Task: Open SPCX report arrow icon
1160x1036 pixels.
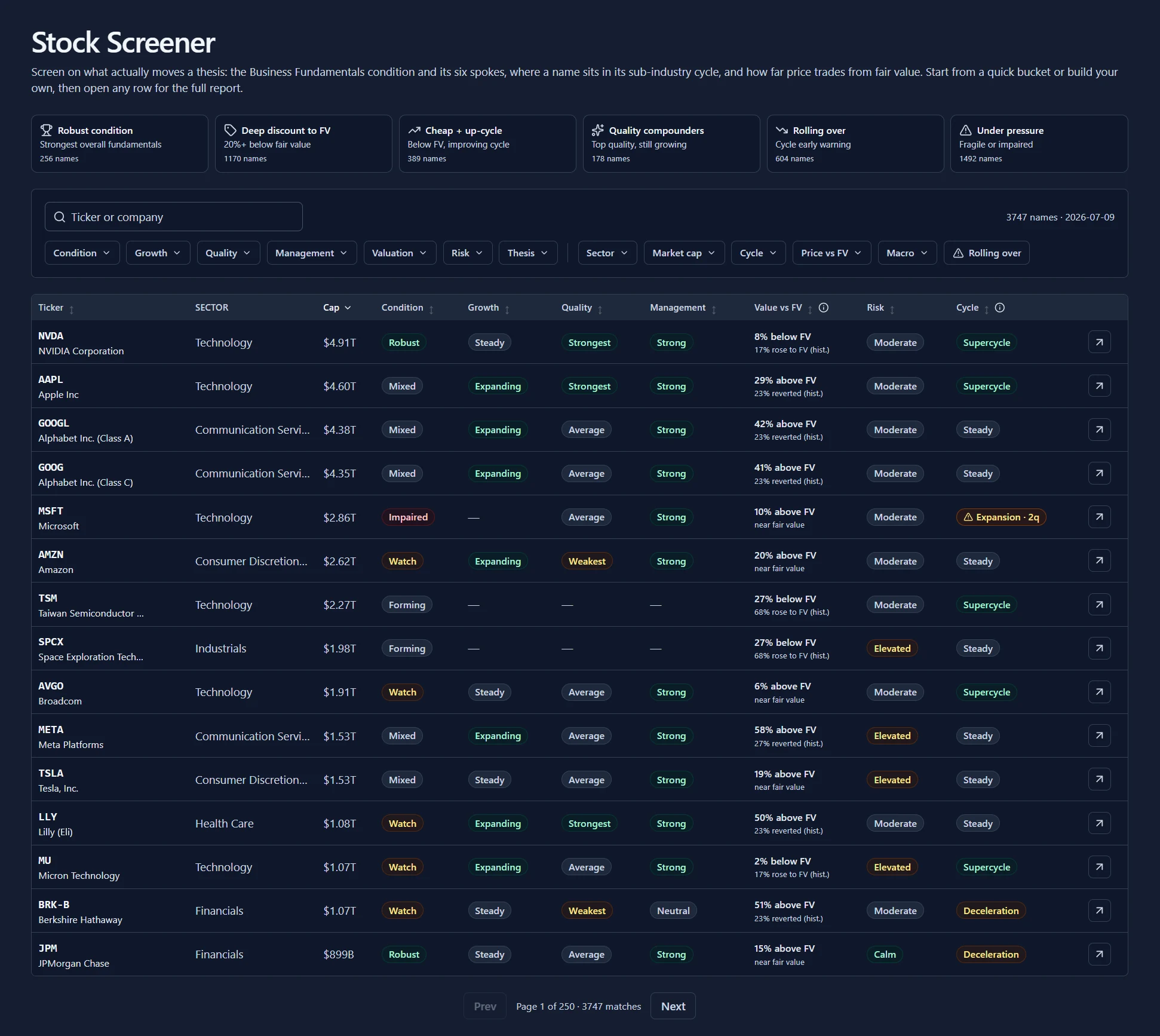Action: [x=1099, y=648]
